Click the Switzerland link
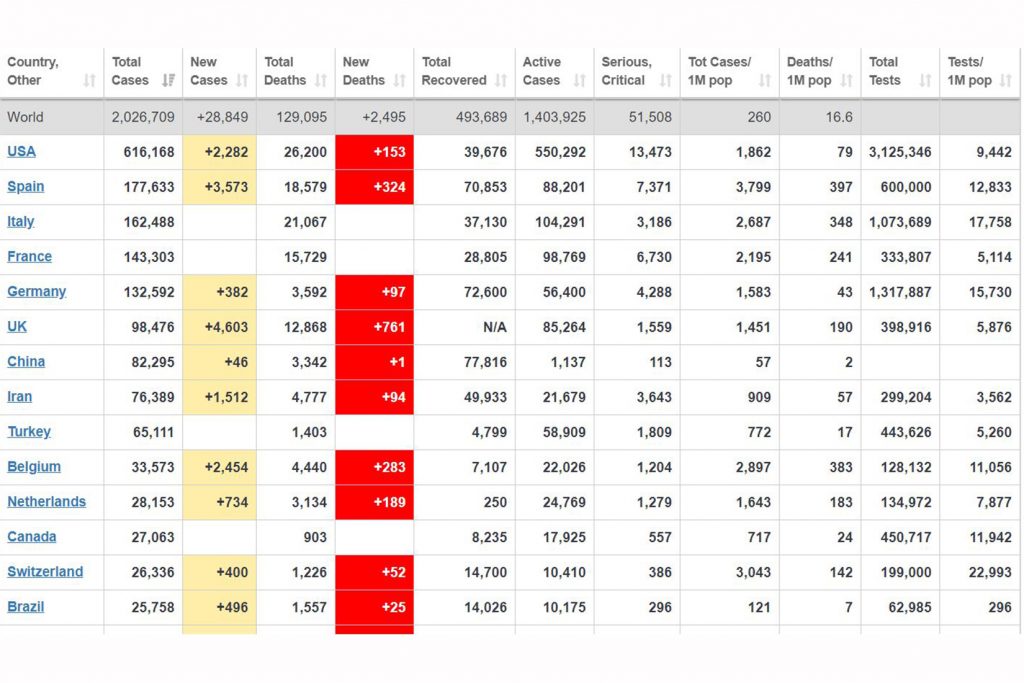Screen dimensions: 1024x683 (x=45, y=572)
